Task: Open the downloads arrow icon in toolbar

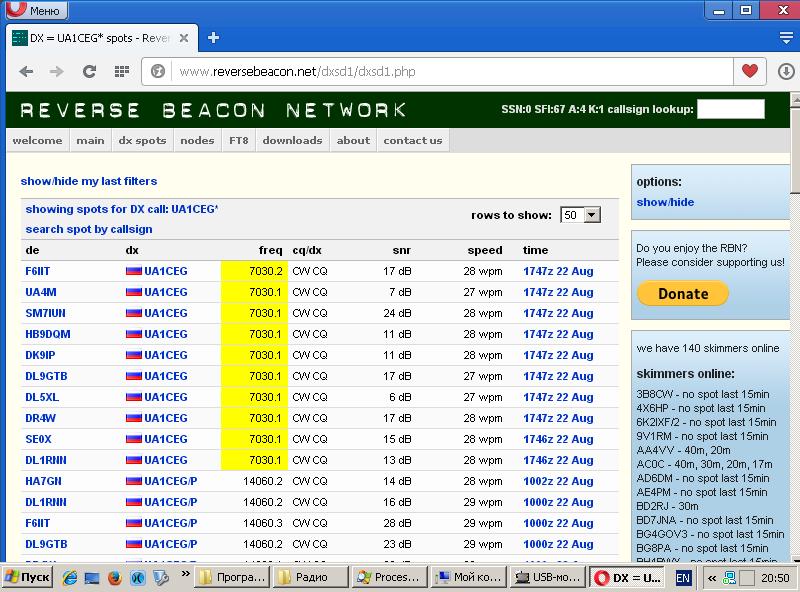Action: click(786, 71)
